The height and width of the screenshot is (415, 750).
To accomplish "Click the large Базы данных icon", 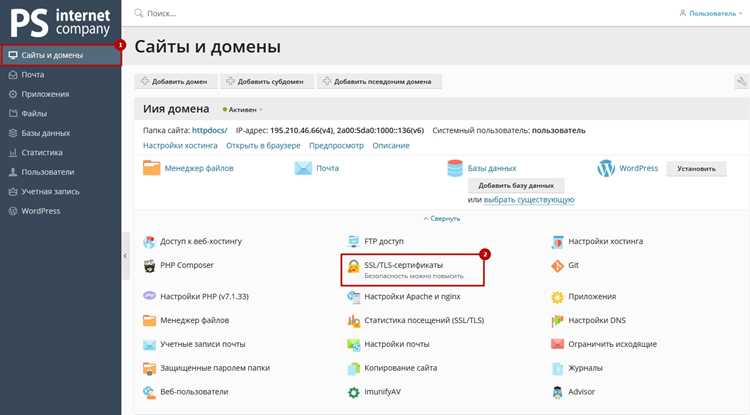I will click(x=455, y=168).
